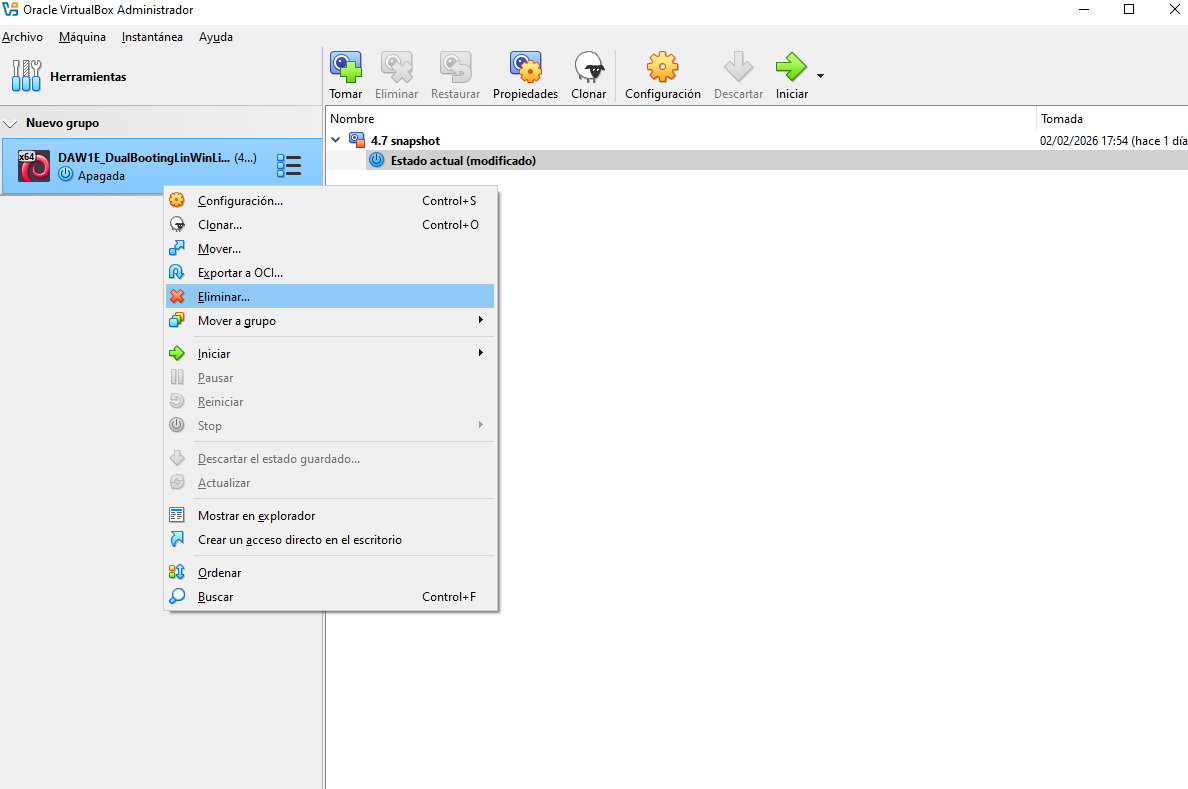Click the Mover icon in context menu
1188x789 pixels.
(x=177, y=248)
